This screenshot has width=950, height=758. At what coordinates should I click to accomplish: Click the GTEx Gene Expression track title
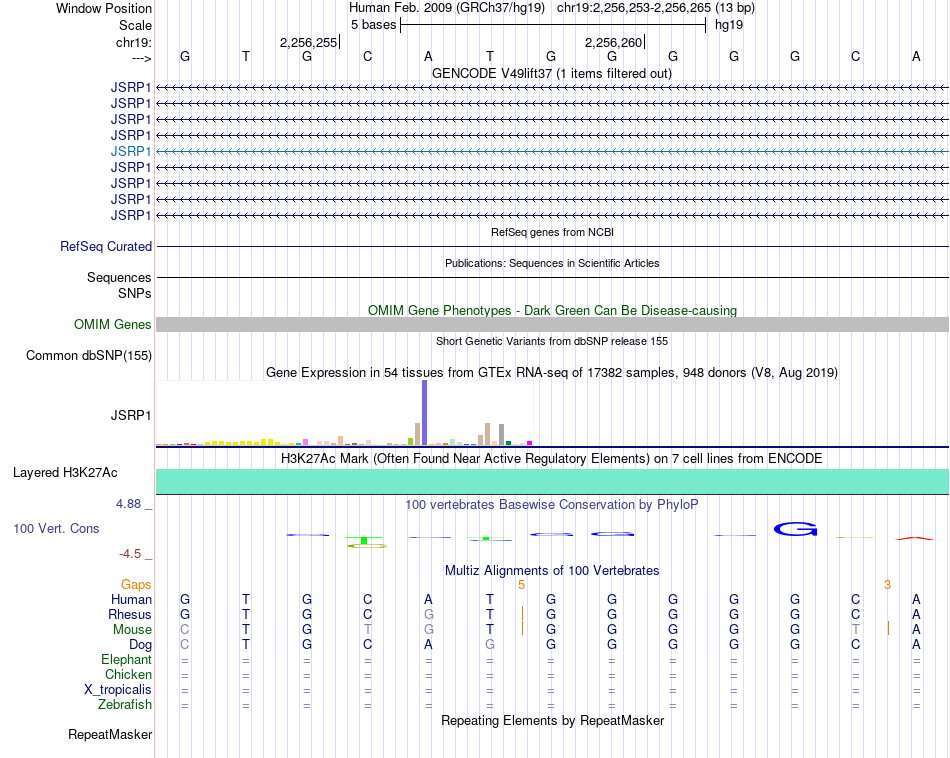[x=552, y=373]
